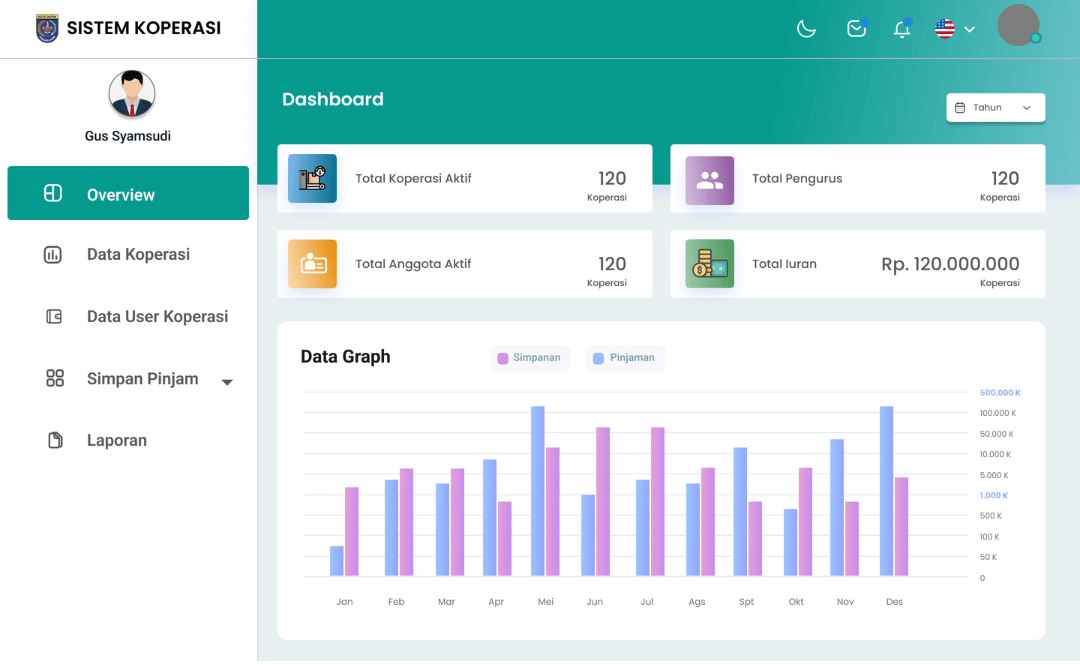This screenshot has height=665, width=1080.
Task: Select the Overview menu item
Action: [128, 194]
